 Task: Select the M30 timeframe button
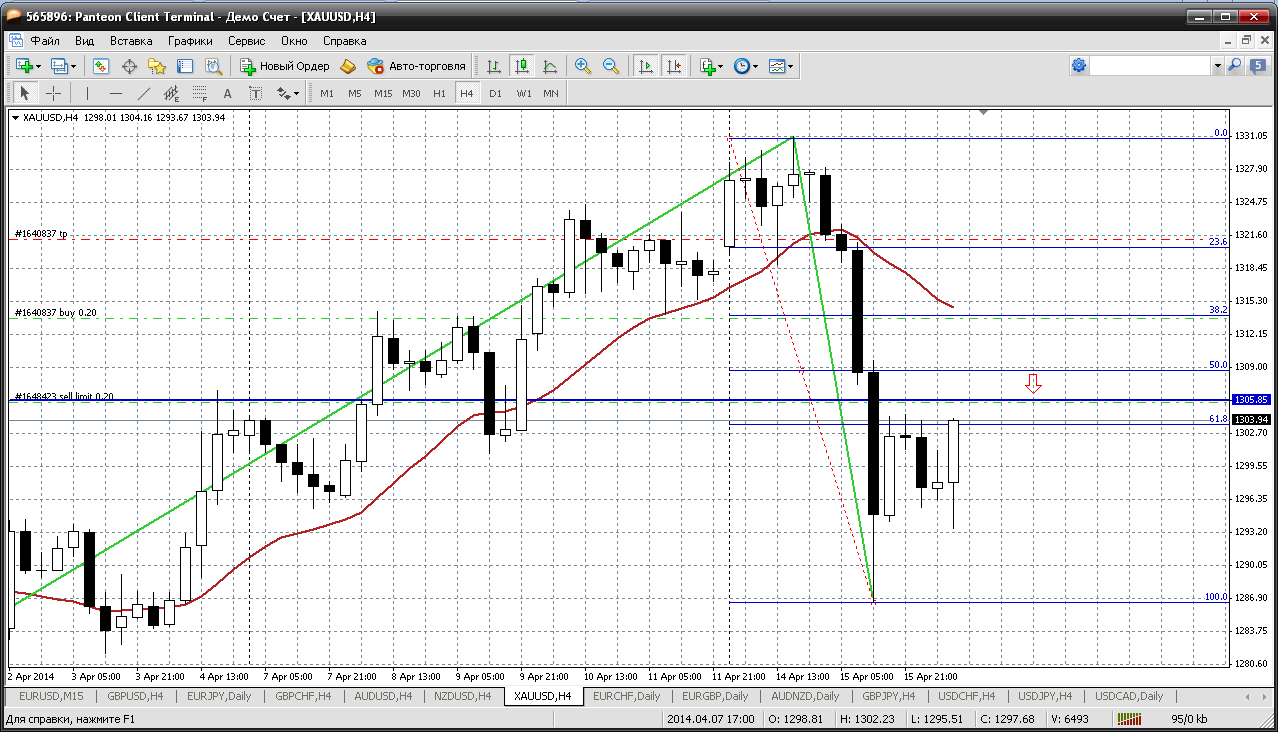411,93
